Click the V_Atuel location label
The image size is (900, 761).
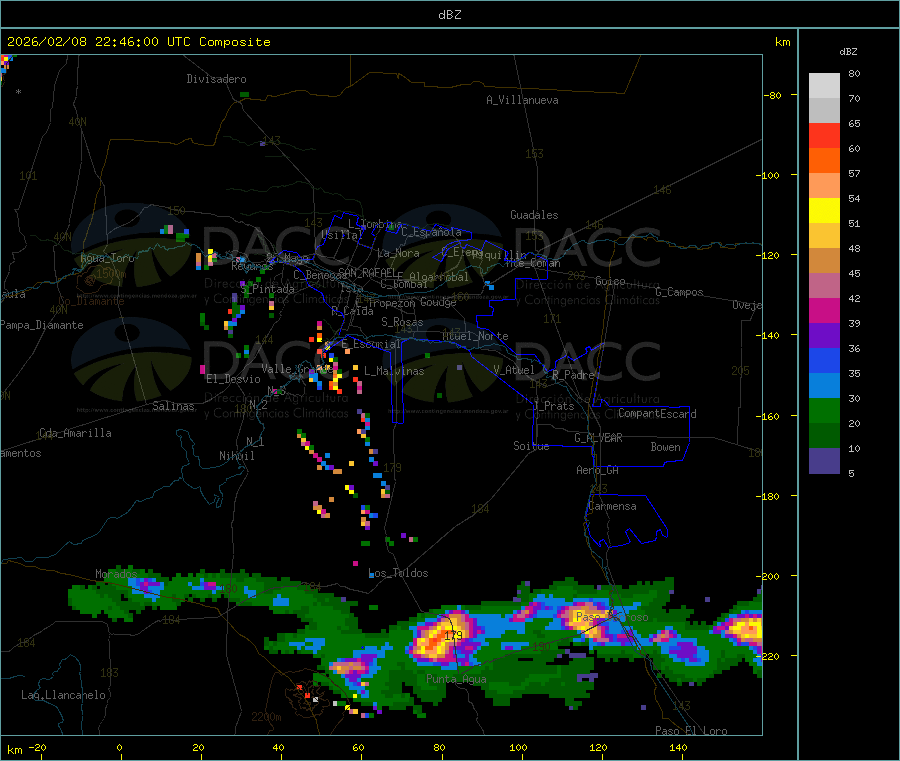[514, 370]
